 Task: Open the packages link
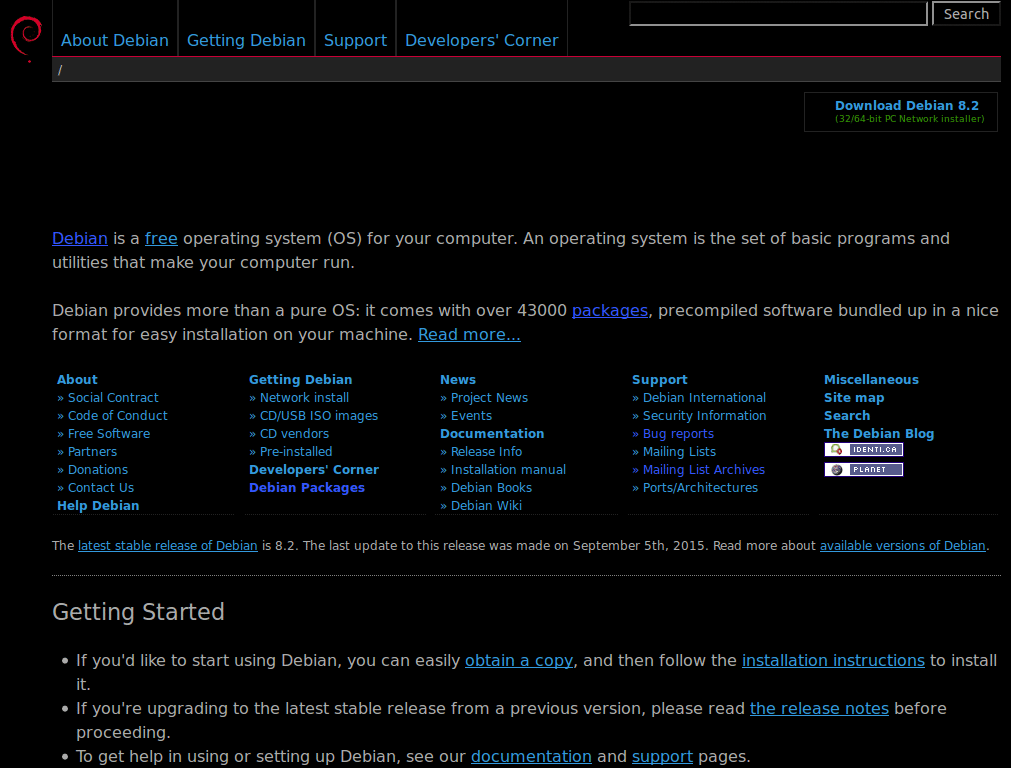click(610, 311)
